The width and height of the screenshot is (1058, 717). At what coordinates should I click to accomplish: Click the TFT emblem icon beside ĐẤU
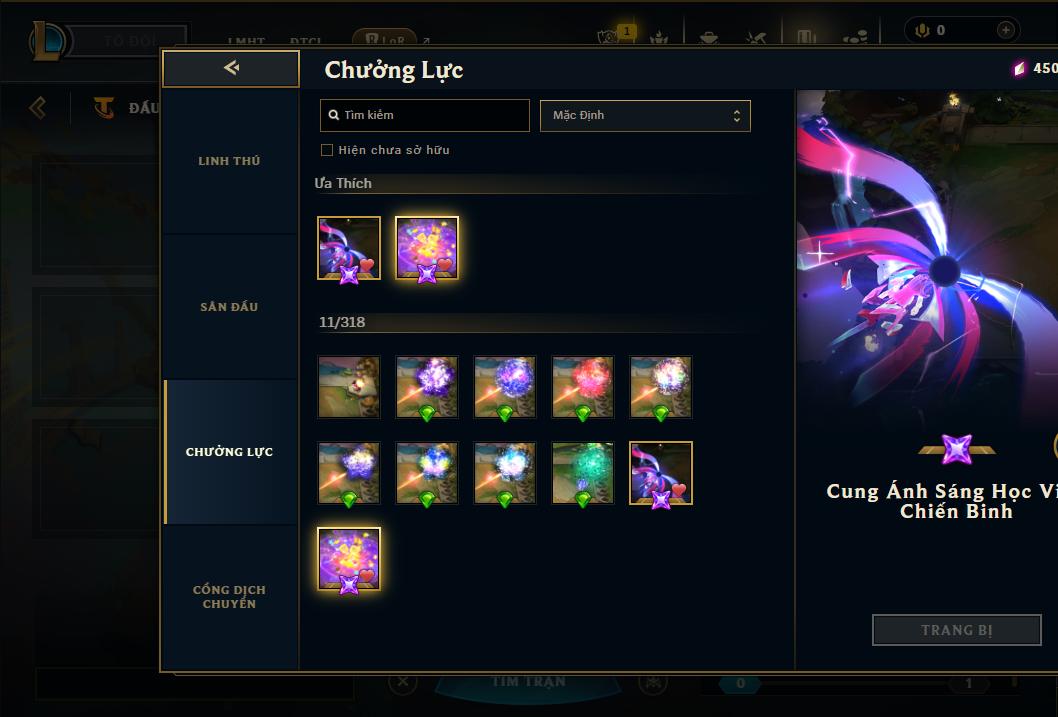click(x=104, y=107)
